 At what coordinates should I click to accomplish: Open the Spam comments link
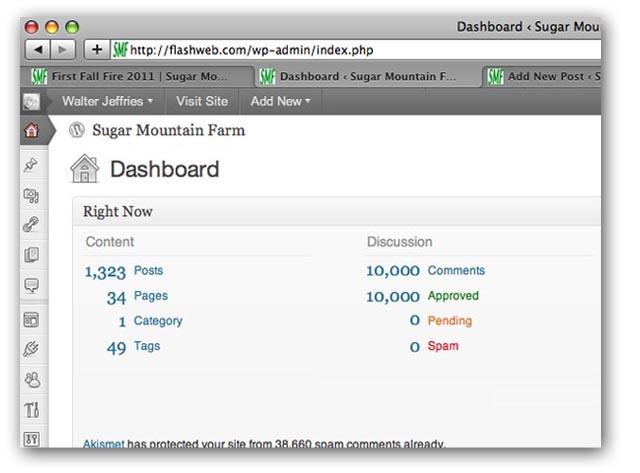(443, 346)
